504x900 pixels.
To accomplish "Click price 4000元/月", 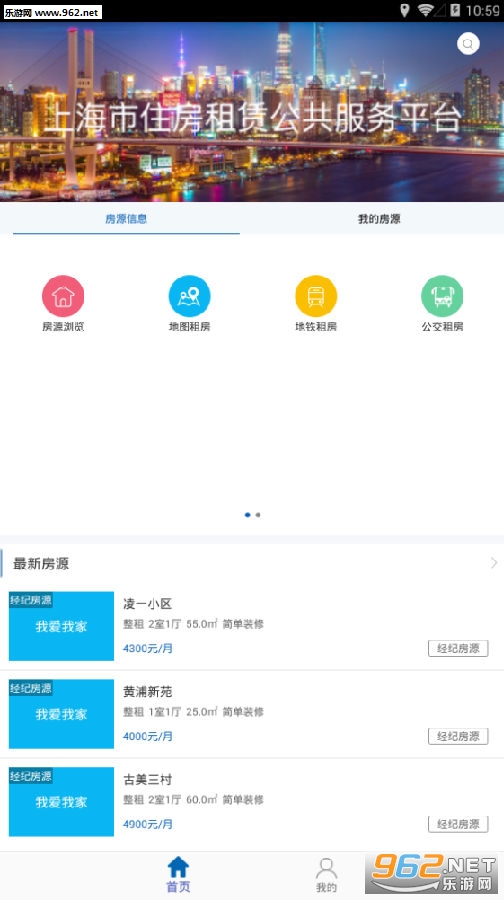I will pos(148,736).
